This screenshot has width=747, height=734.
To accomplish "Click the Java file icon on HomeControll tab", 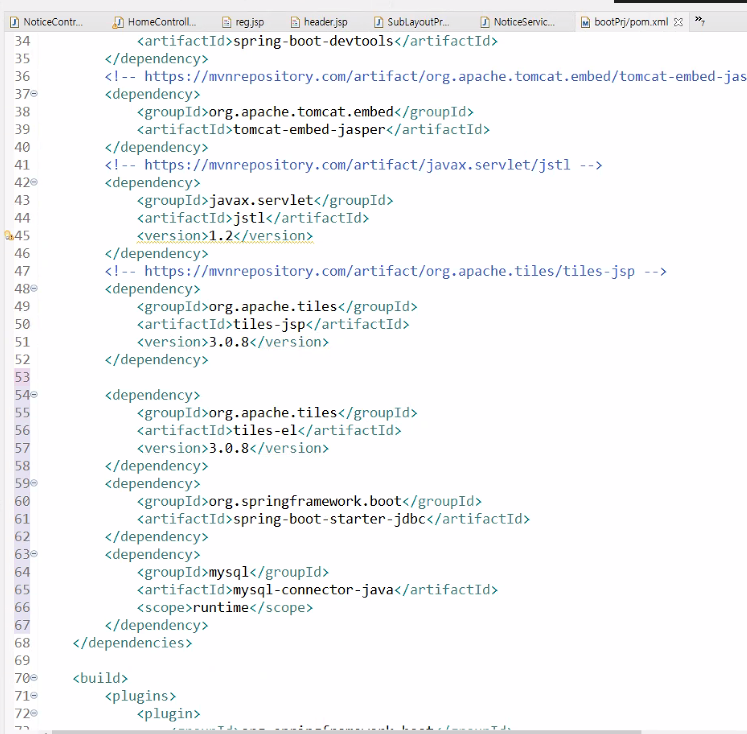I will [x=118, y=22].
